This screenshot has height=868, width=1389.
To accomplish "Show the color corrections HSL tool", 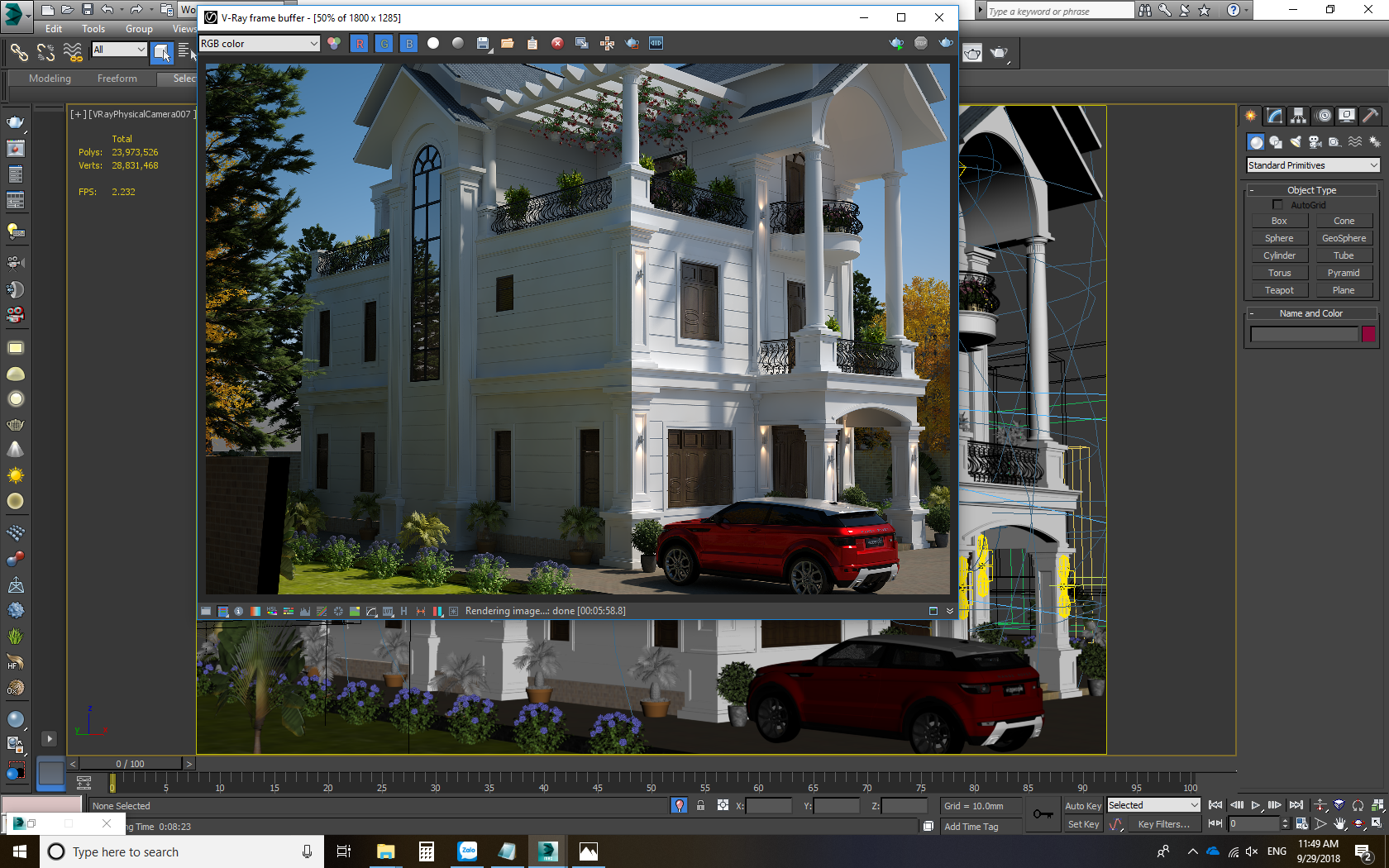I will click(272, 611).
